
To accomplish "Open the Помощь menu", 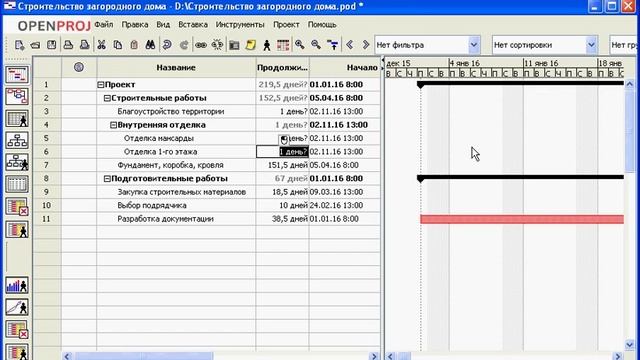I will pyautogui.click(x=322, y=24).
